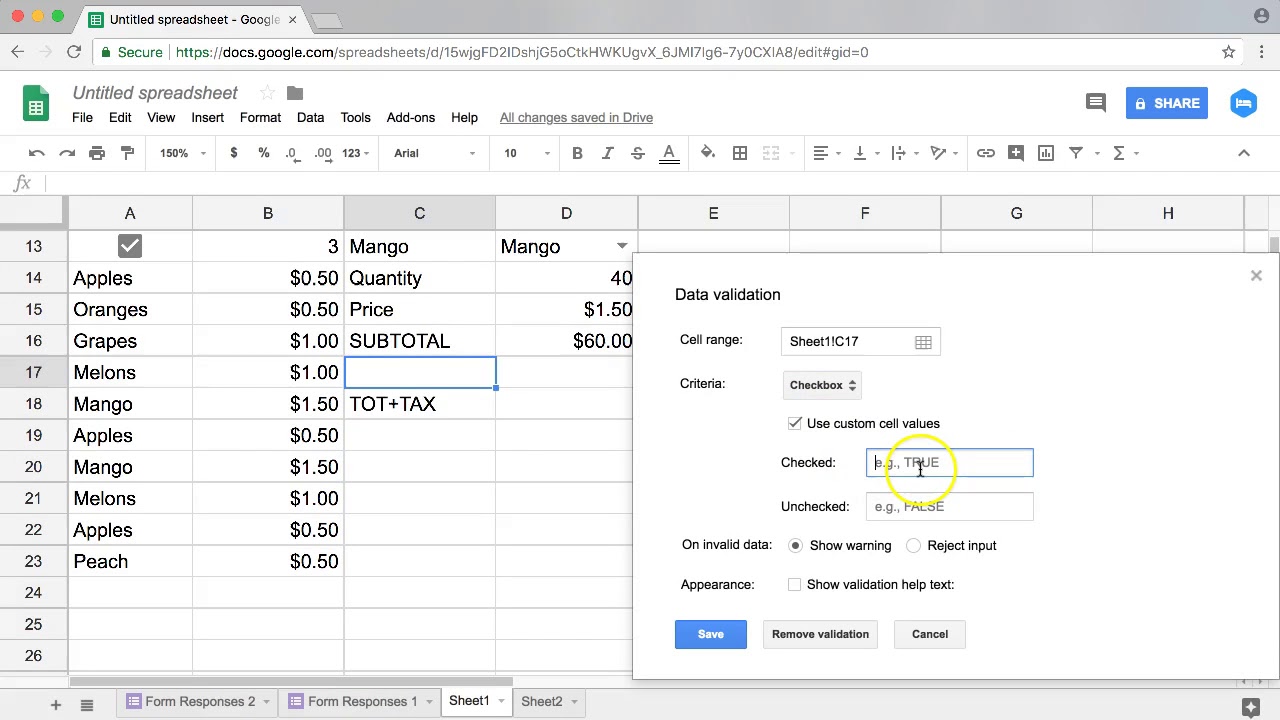
Task: Toggle italic formatting
Action: (607, 153)
